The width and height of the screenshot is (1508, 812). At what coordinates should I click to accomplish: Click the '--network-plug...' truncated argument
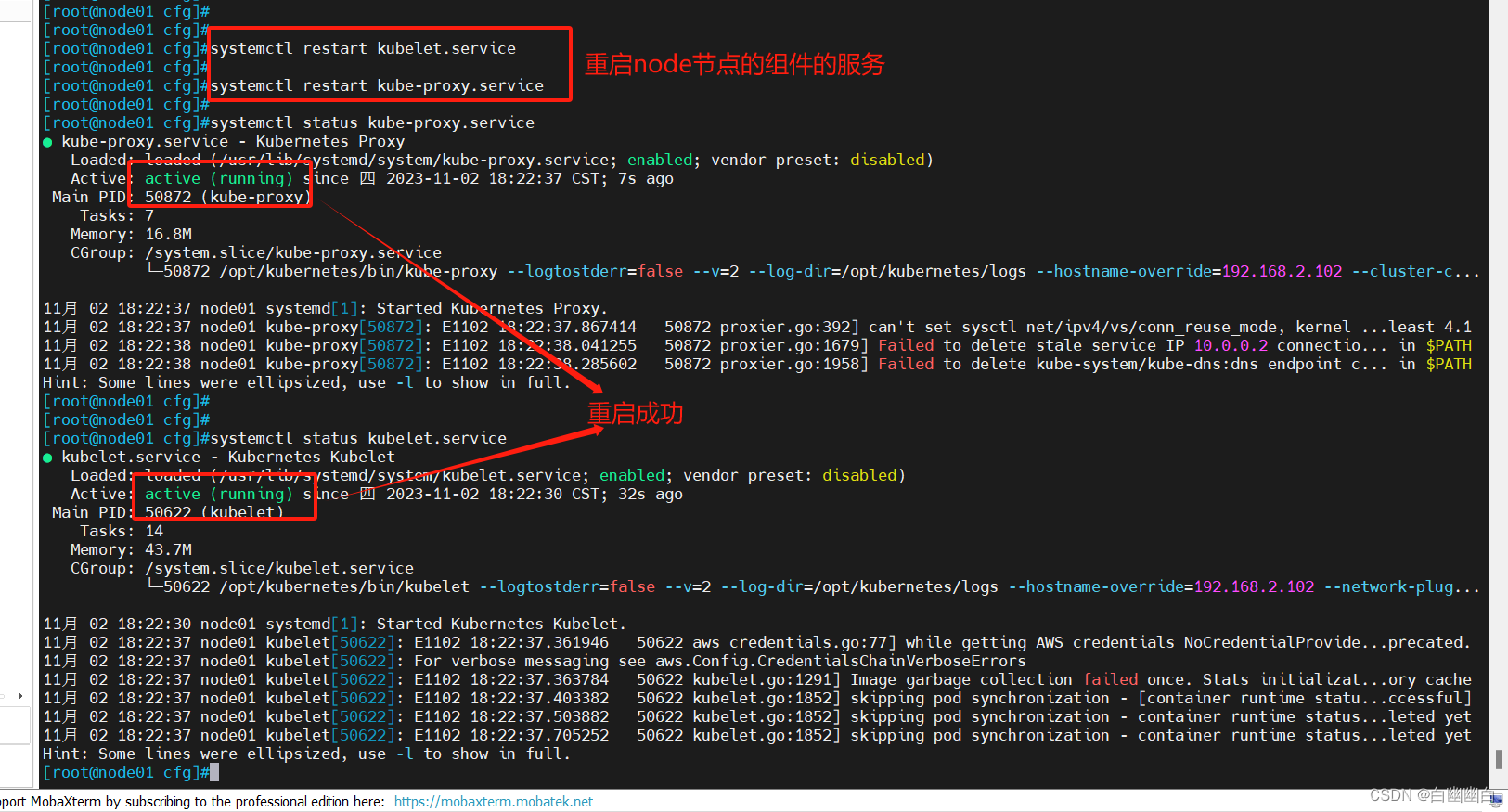pos(1402,586)
